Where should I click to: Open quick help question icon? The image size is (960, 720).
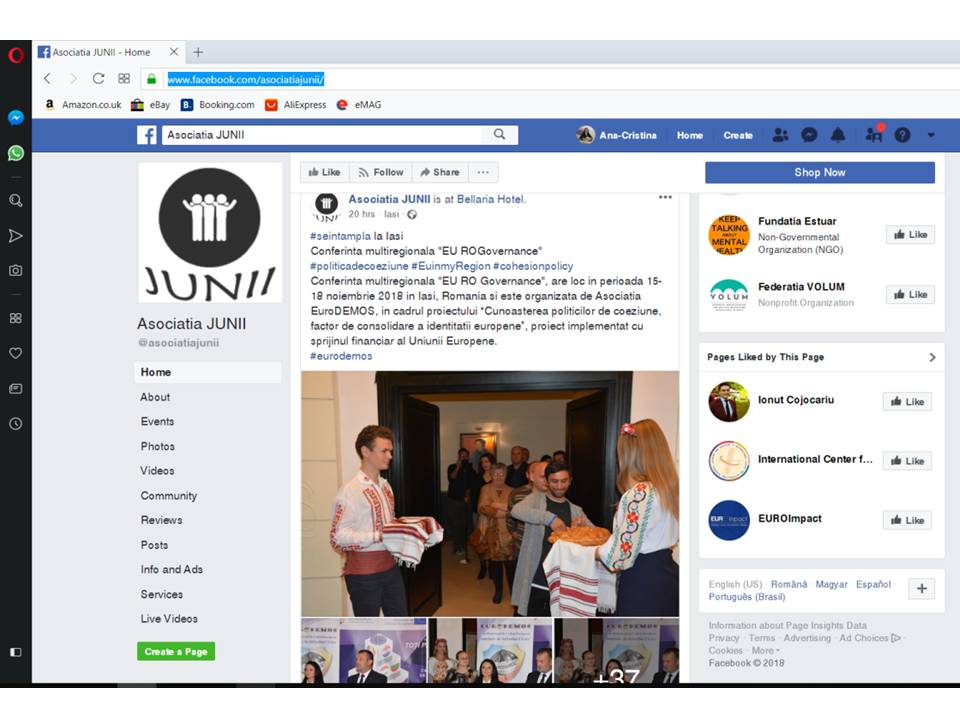pos(902,135)
